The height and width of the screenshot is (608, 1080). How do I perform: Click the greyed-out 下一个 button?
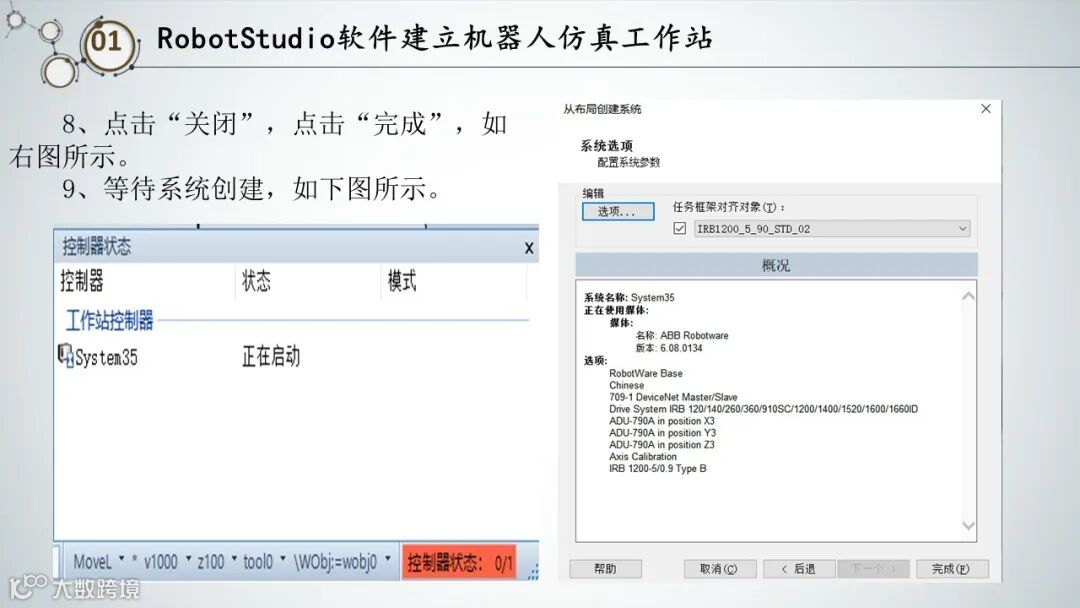(x=873, y=569)
